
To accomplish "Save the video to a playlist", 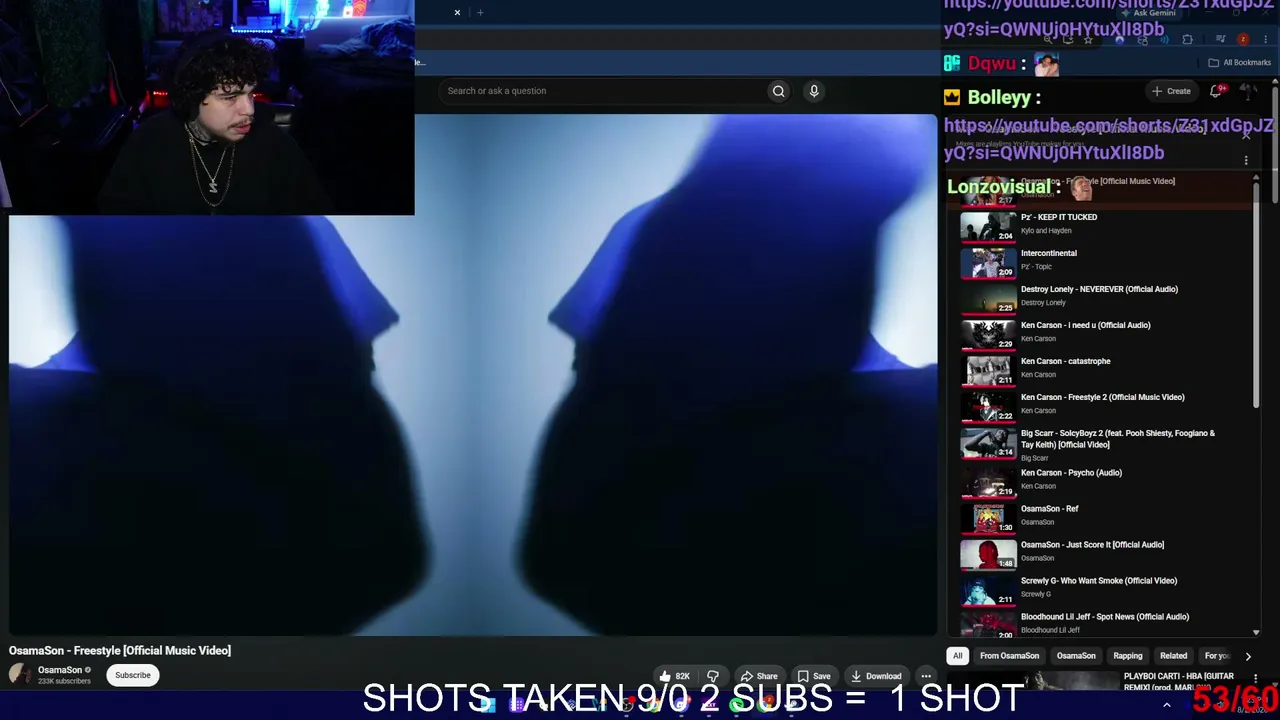I will tap(813, 676).
